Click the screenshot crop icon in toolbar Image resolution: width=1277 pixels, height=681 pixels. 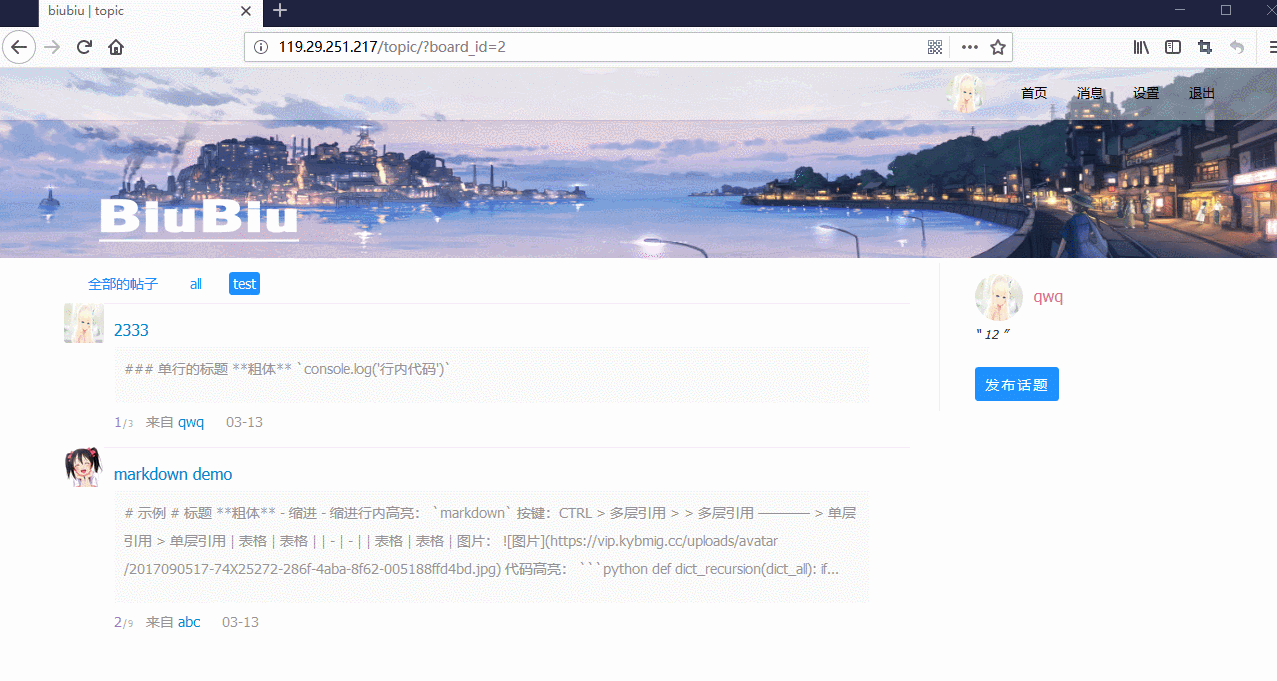pos(1205,47)
